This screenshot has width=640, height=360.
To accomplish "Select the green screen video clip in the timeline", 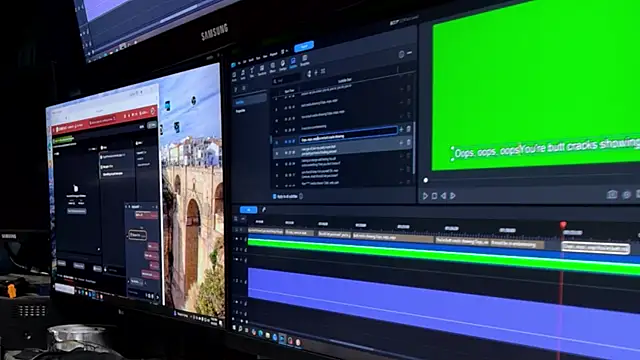I will click(x=444, y=255).
